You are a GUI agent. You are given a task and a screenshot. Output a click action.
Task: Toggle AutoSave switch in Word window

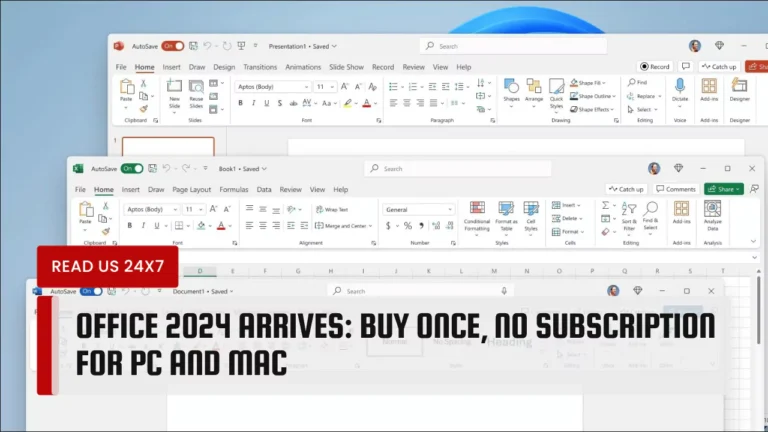[91, 291]
